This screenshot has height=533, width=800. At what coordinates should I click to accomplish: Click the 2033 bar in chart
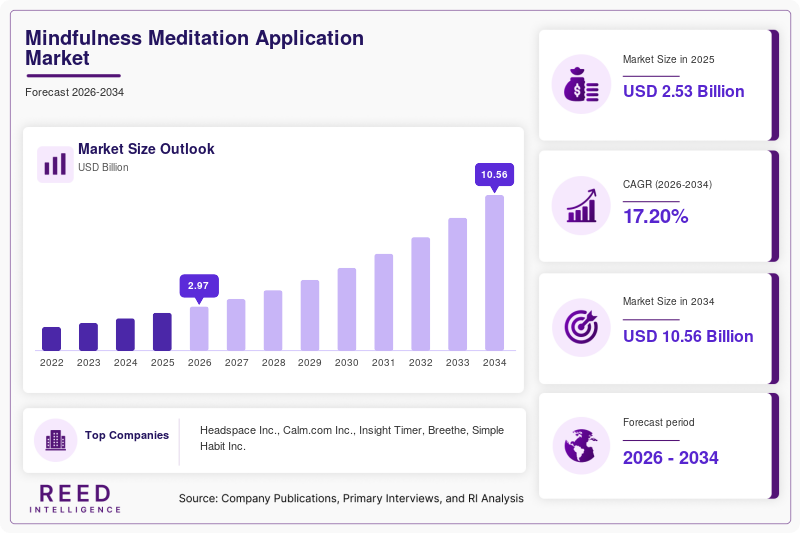tap(458, 284)
